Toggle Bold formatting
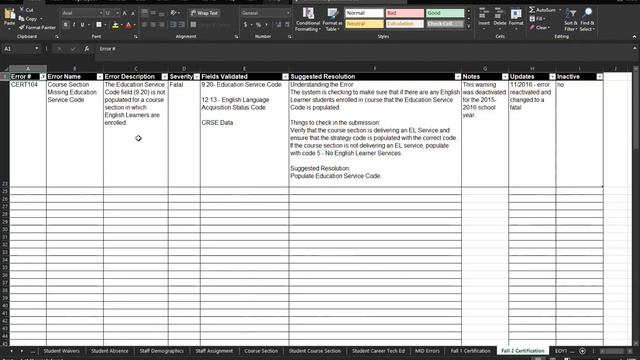The image size is (640, 360). coord(65,25)
